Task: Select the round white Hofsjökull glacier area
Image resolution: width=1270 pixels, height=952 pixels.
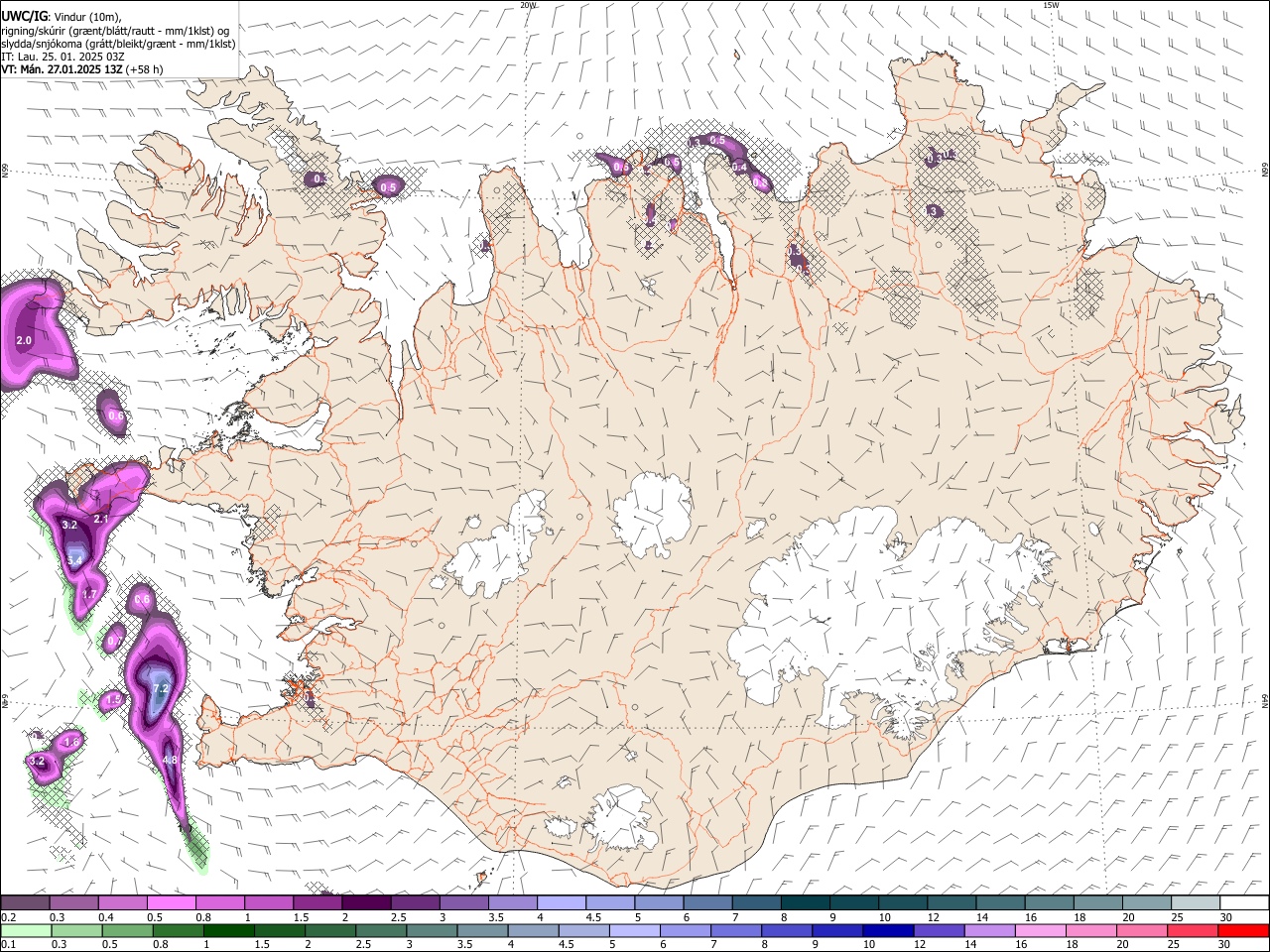Action: [x=652, y=514]
